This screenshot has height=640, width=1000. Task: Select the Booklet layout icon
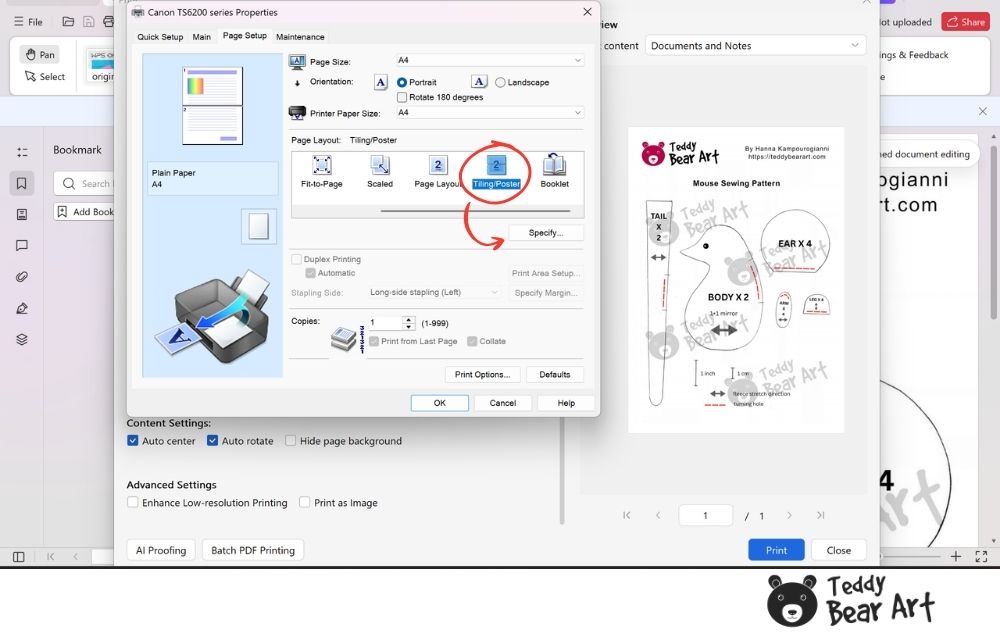tap(554, 165)
